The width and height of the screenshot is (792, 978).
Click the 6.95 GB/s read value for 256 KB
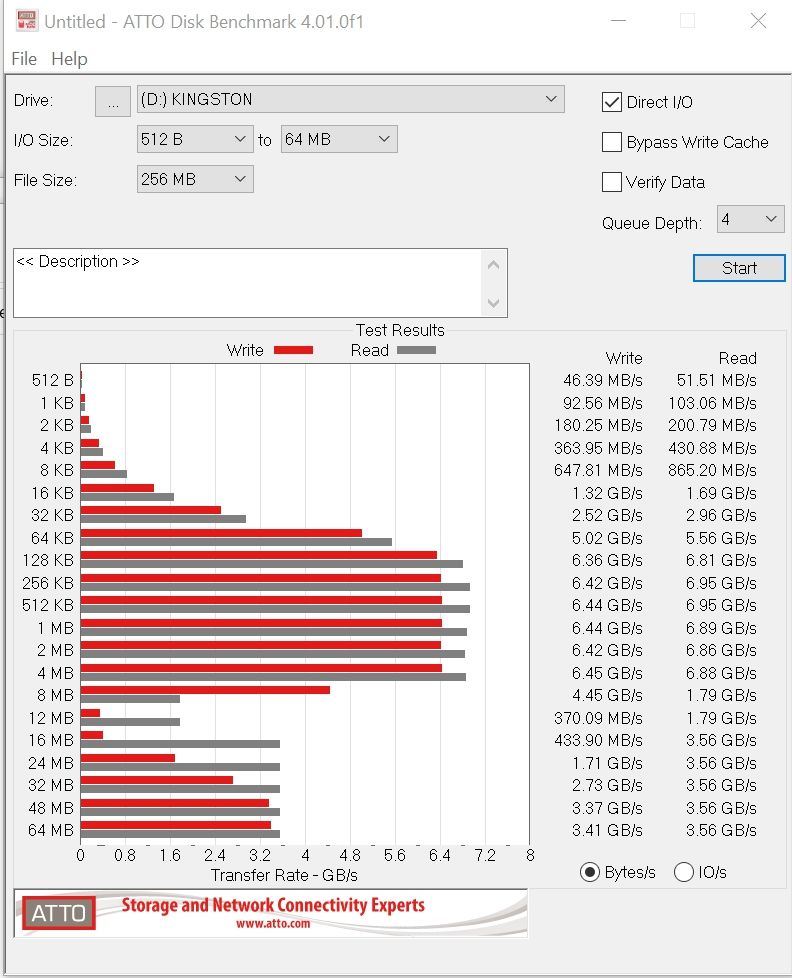(x=721, y=583)
